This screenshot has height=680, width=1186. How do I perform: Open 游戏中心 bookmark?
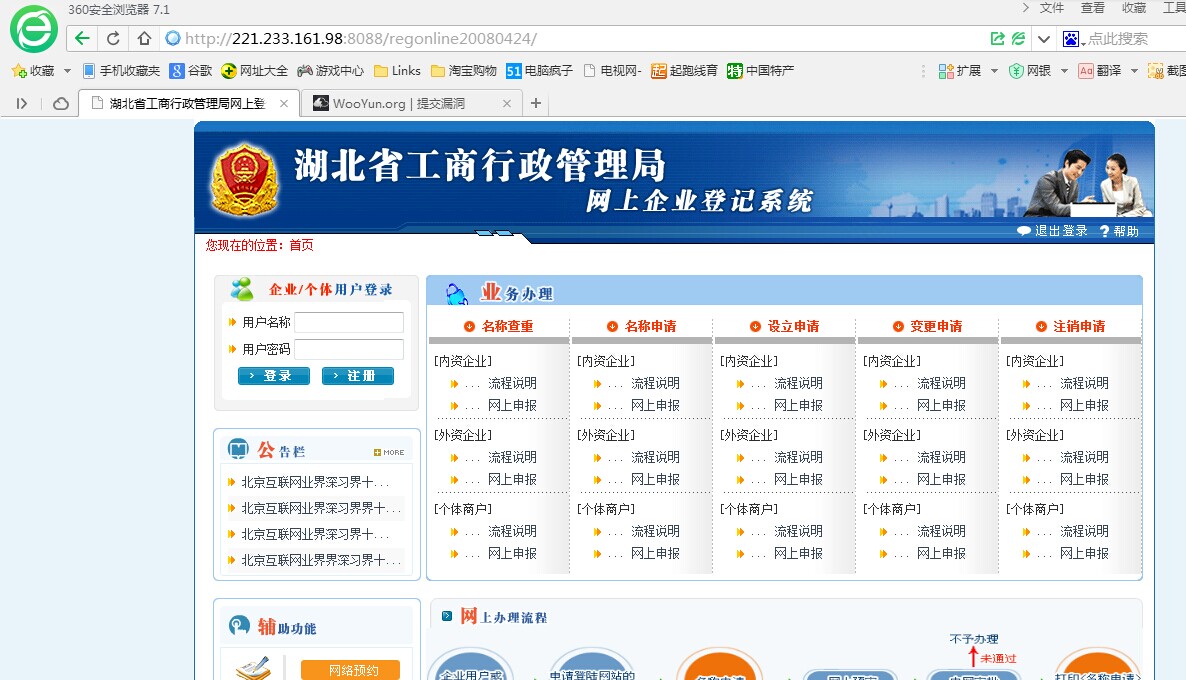[331, 71]
